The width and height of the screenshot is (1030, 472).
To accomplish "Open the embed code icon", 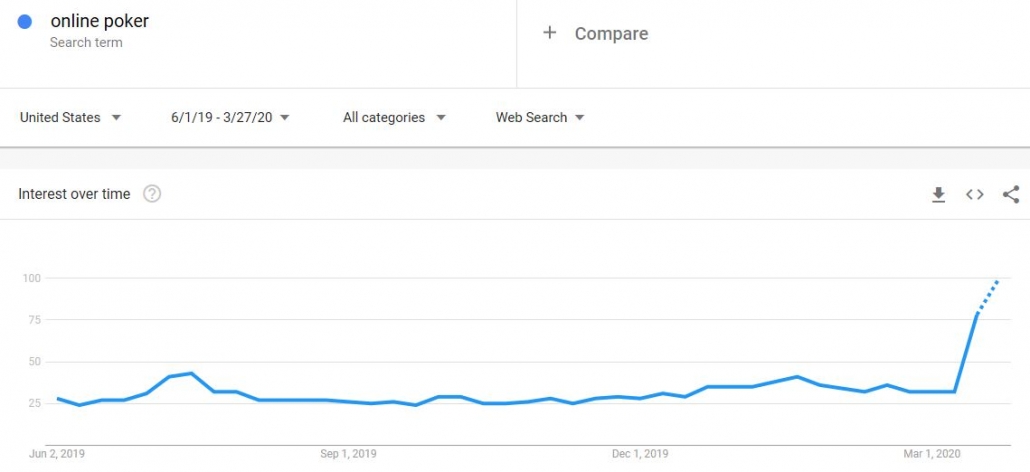I will coord(975,194).
